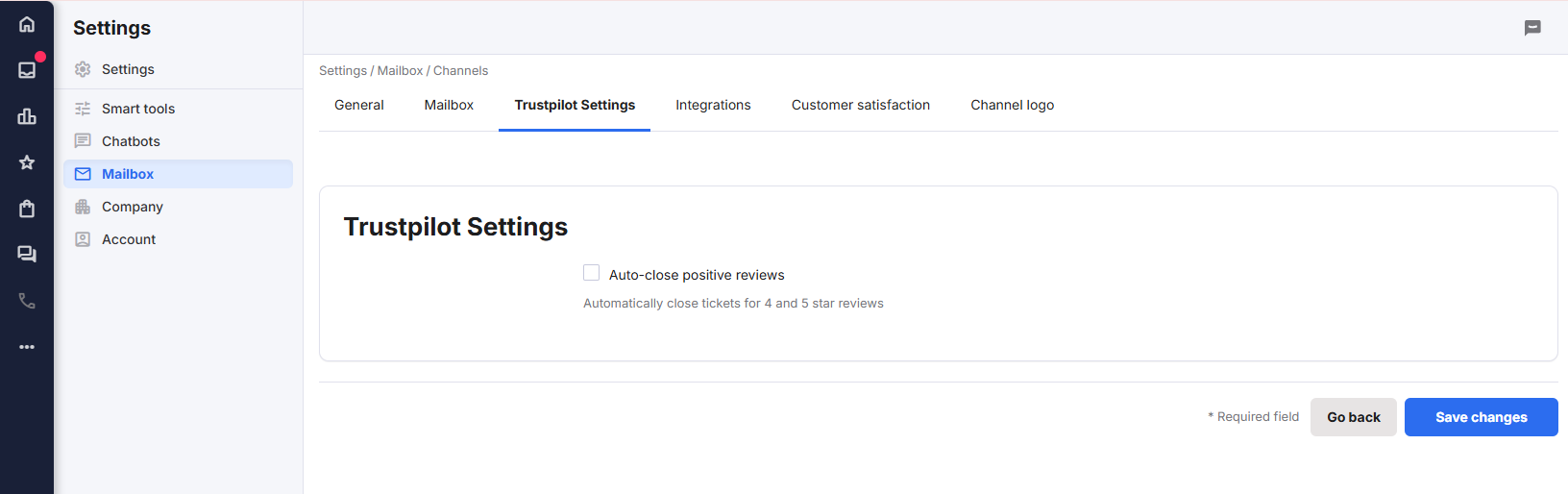Image resolution: width=1568 pixels, height=494 pixels.
Task: Click the Settings breadcrumb link
Action: point(343,71)
